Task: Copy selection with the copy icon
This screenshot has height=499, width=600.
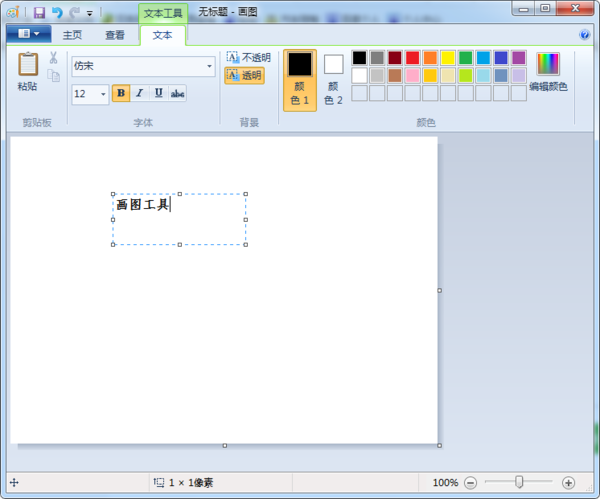Action: pos(54,76)
